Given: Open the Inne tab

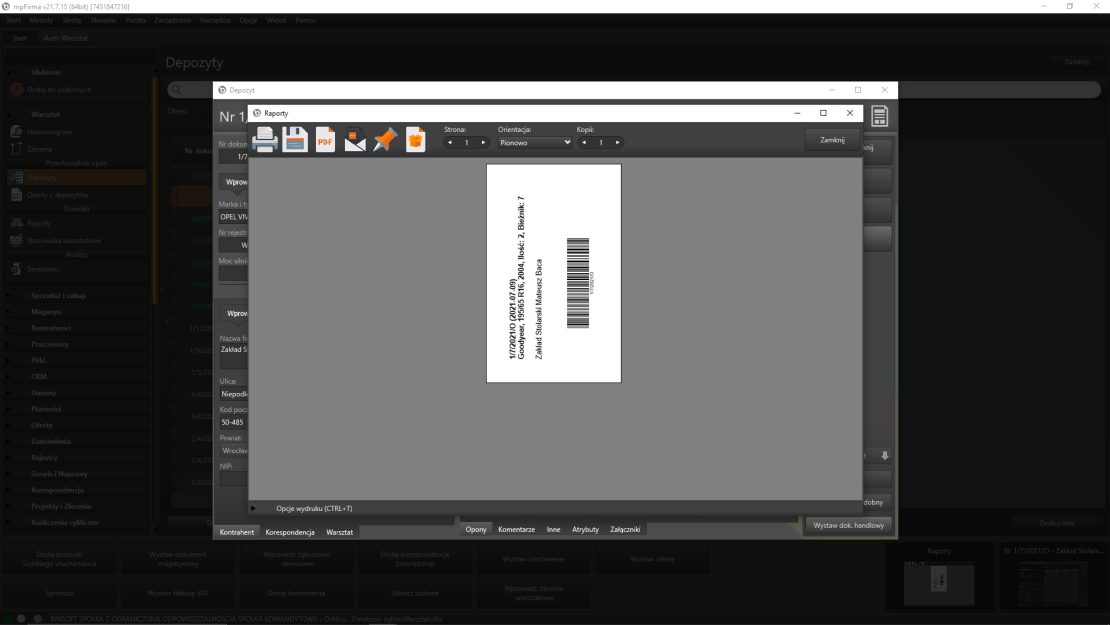Looking at the screenshot, I should tap(553, 529).
